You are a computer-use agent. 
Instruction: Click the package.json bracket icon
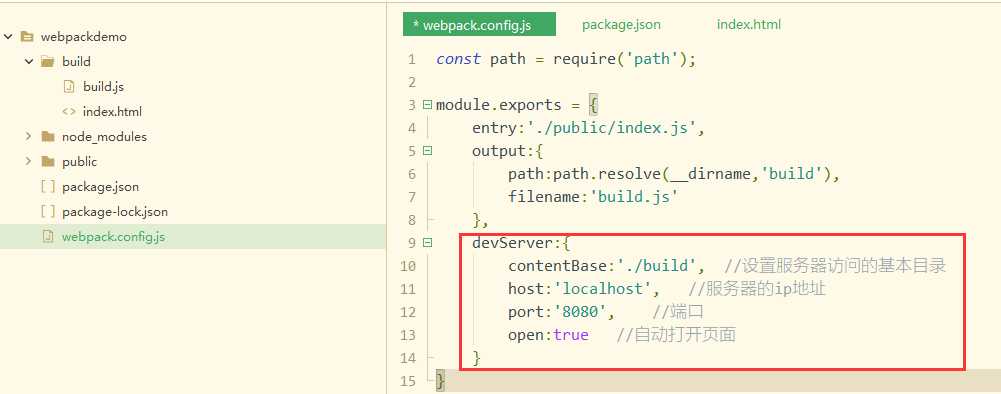(47, 186)
